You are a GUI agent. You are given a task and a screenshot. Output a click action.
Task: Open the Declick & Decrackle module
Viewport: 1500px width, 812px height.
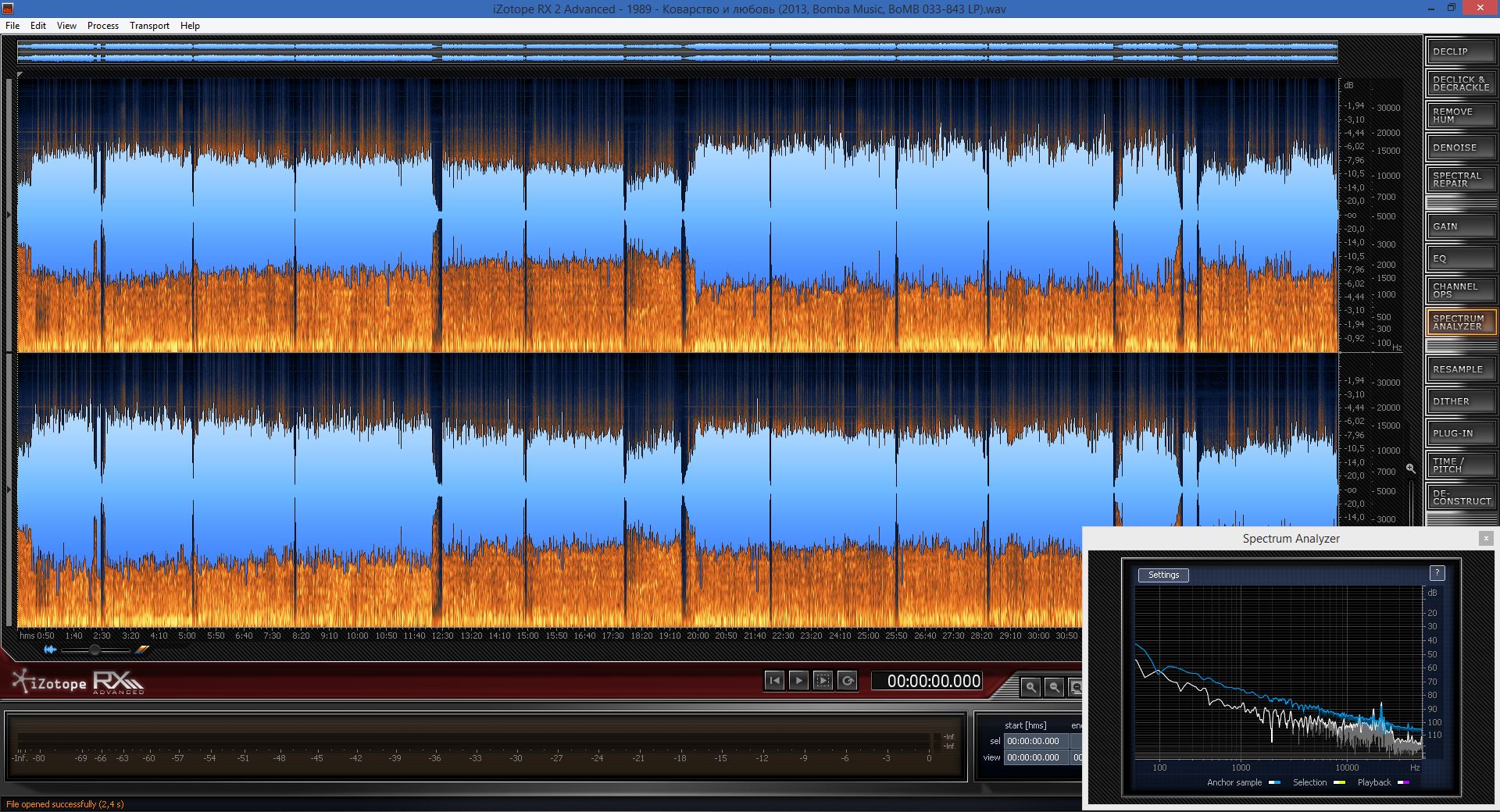[1460, 84]
